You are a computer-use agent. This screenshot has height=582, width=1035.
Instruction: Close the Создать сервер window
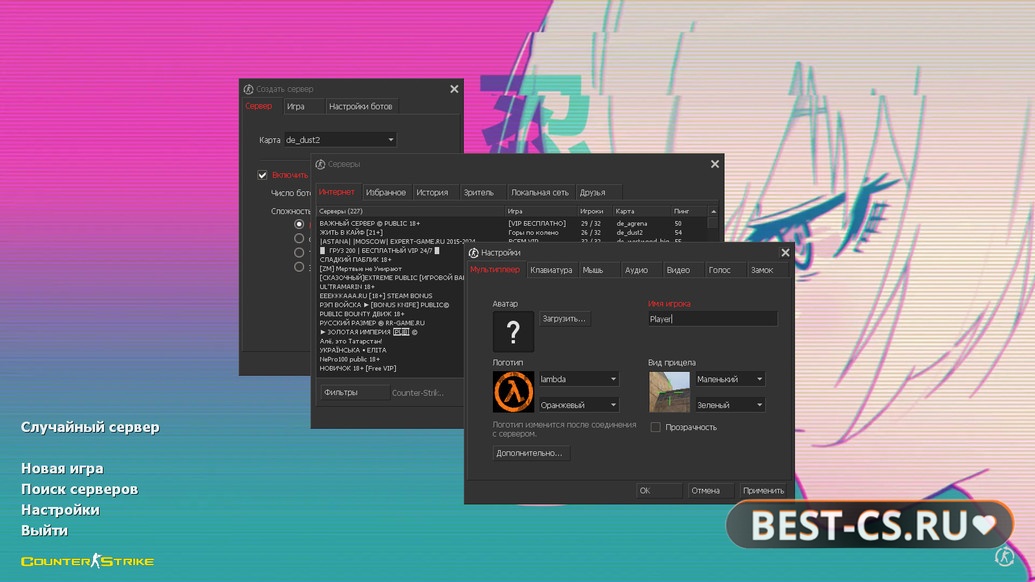[x=454, y=89]
